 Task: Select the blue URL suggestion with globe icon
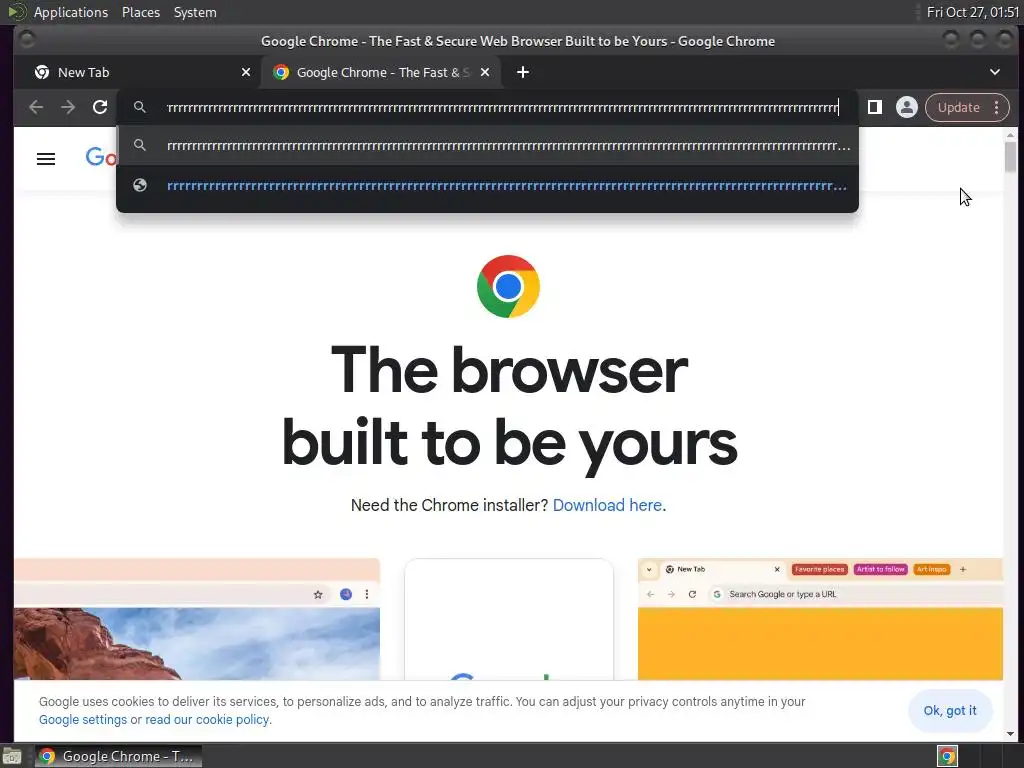click(487, 185)
